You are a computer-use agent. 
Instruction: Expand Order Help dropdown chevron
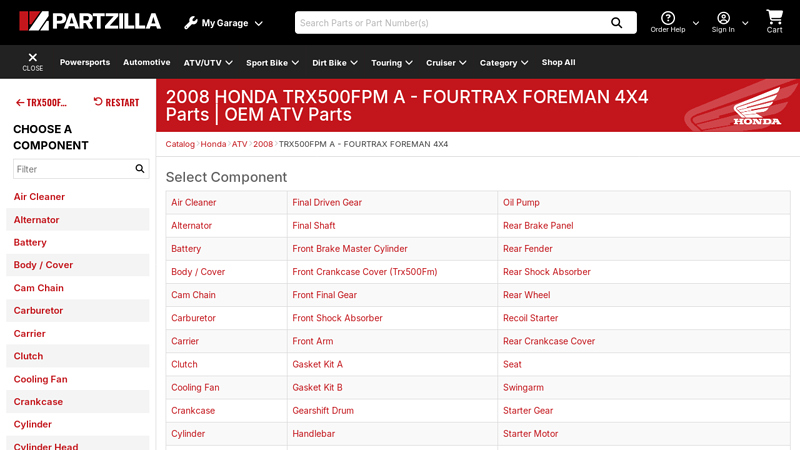695,23
